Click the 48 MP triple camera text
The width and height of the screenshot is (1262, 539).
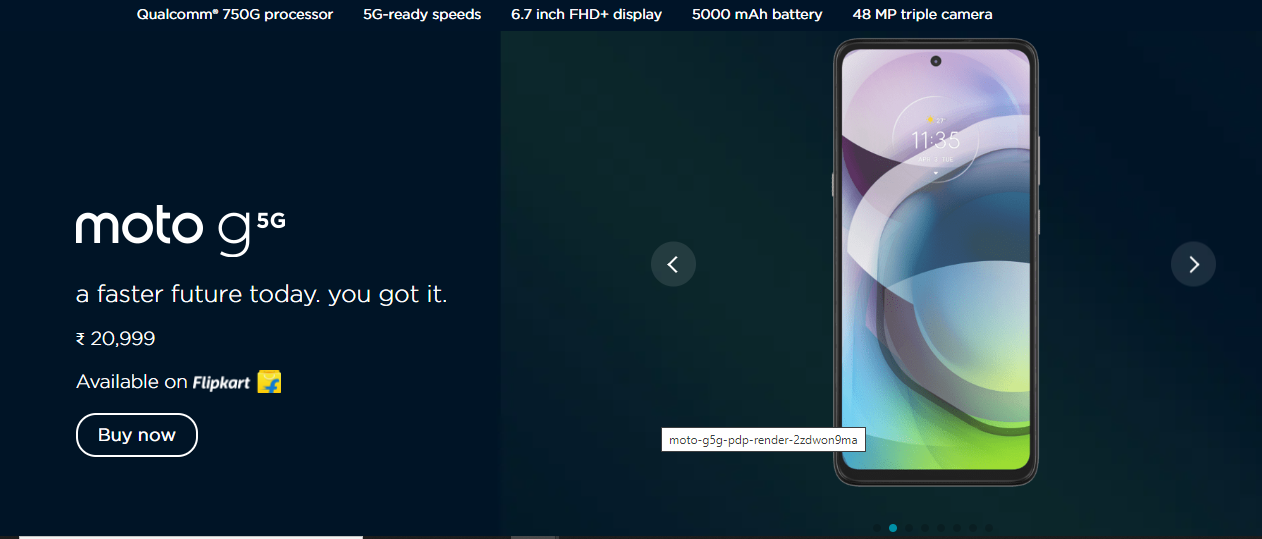(x=923, y=15)
